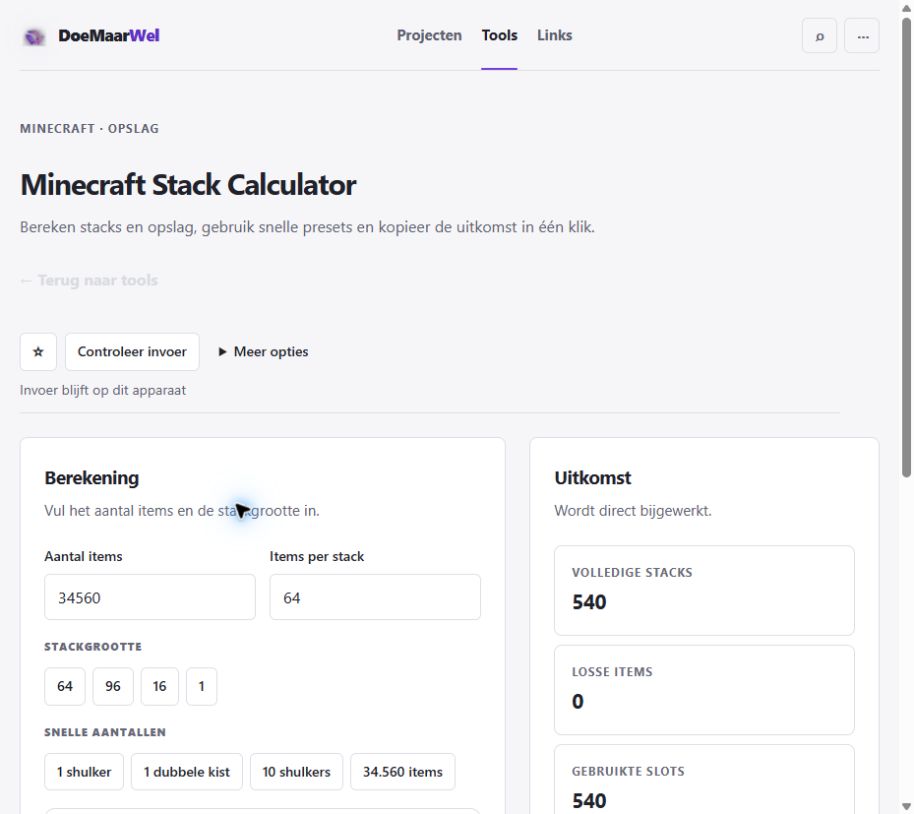
Task: Click Controleer invoer button
Action: click(132, 352)
